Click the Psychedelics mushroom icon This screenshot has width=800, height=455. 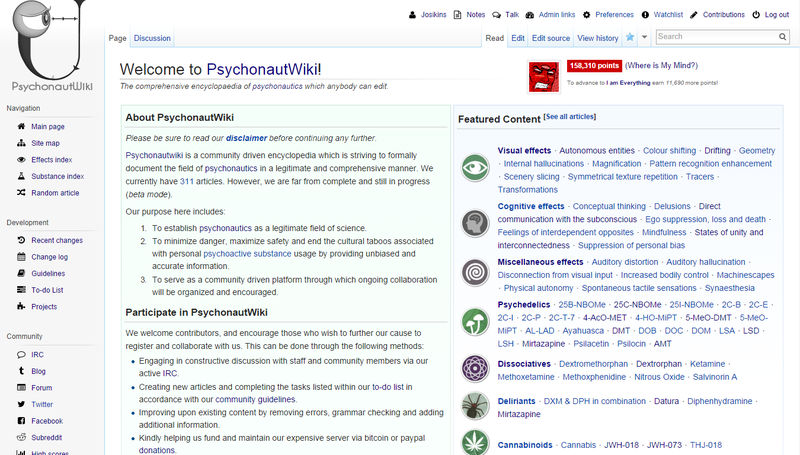pos(475,320)
